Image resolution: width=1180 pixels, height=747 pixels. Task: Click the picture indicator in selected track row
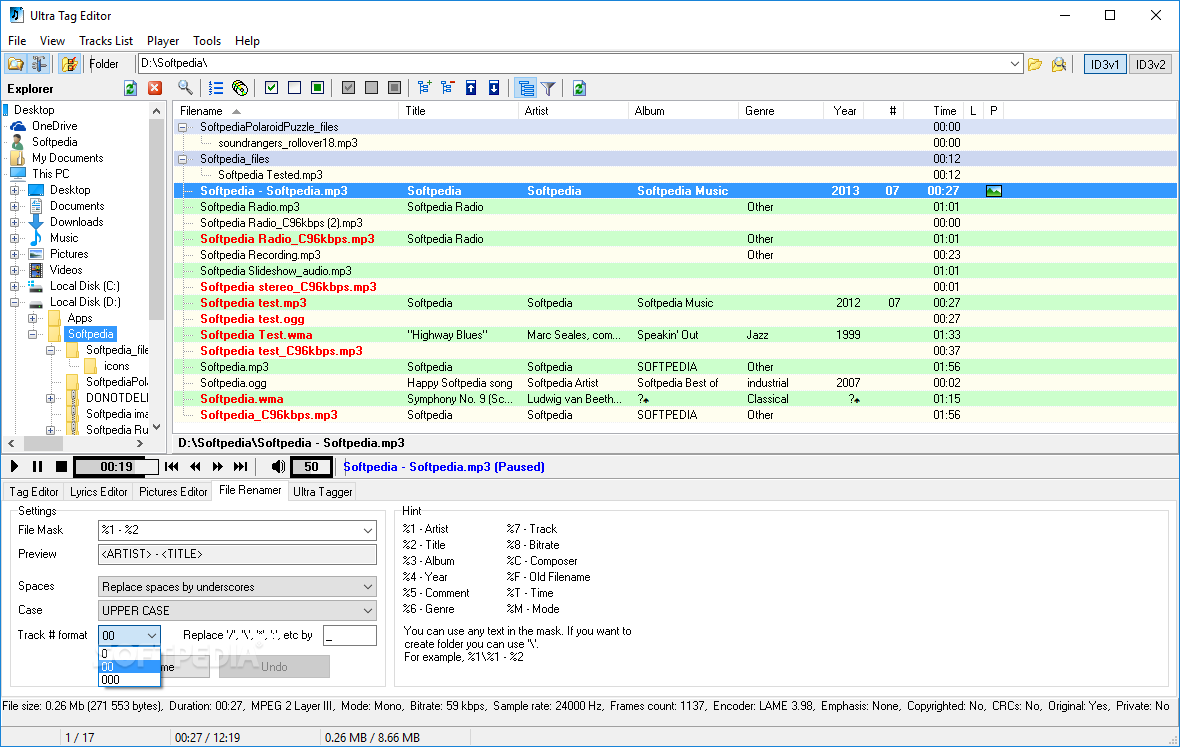tap(994, 191)
